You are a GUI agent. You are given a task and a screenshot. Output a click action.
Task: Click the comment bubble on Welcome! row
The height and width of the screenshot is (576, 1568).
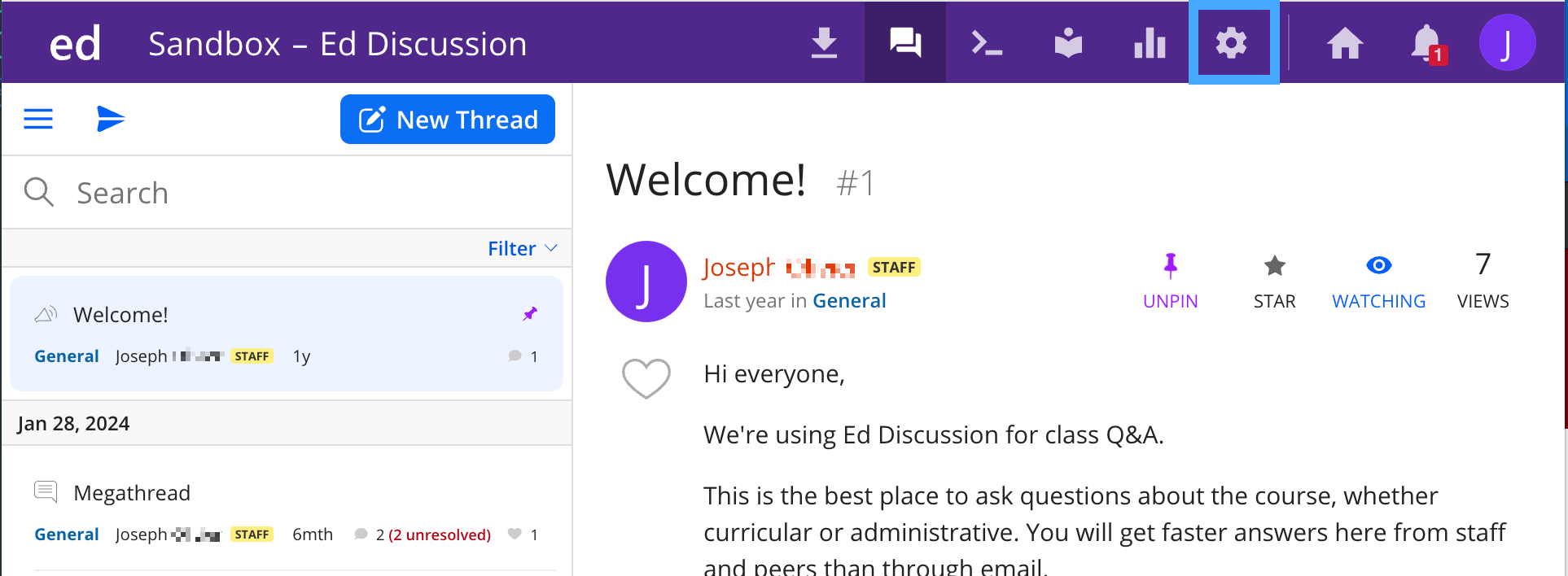click(x=515, y=356)
